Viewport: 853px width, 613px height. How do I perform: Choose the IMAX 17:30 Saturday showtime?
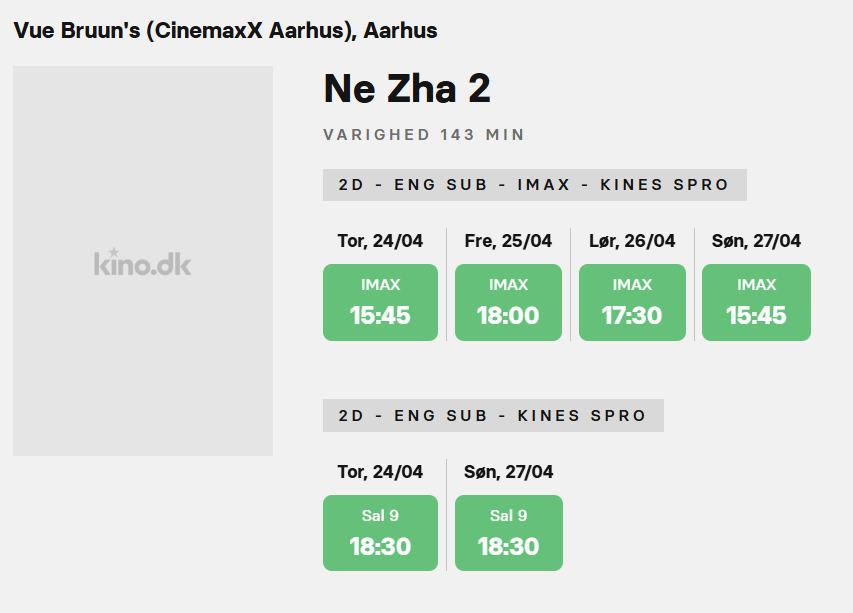point(632,302)
